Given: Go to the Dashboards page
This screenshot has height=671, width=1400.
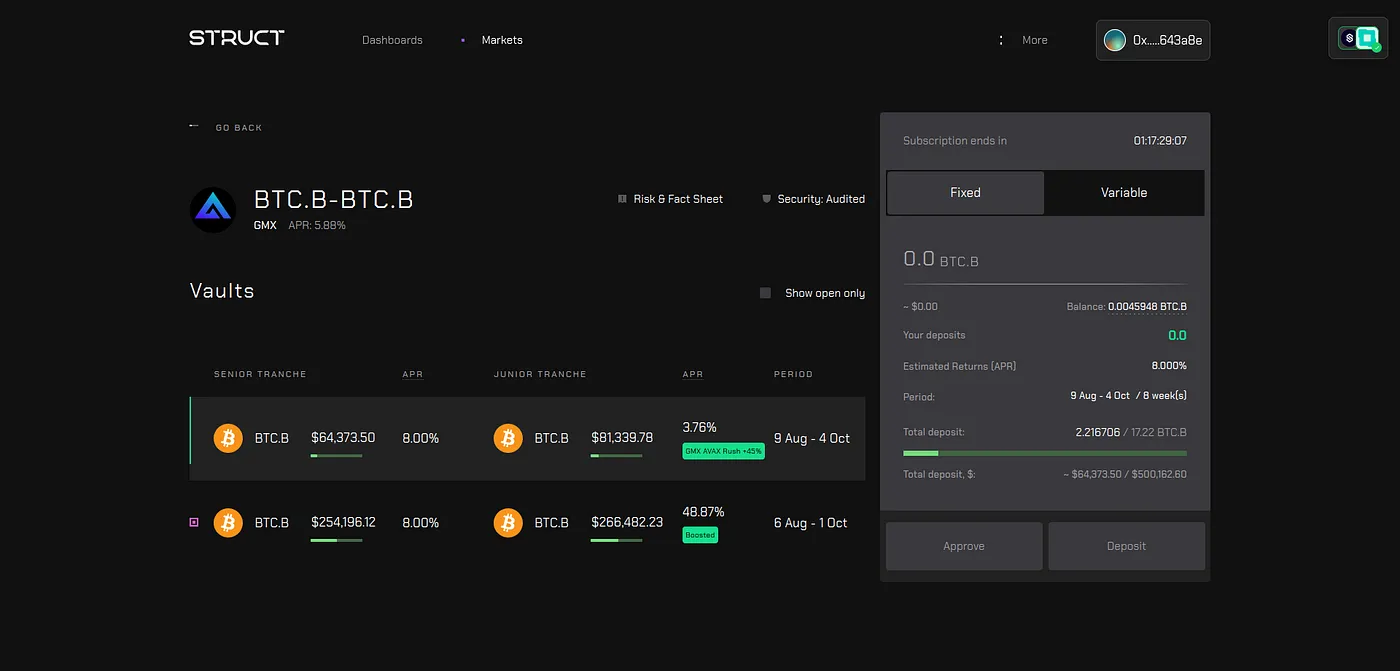Looking at the screenshot, I should pyautogui.click(x=392, y=40).
